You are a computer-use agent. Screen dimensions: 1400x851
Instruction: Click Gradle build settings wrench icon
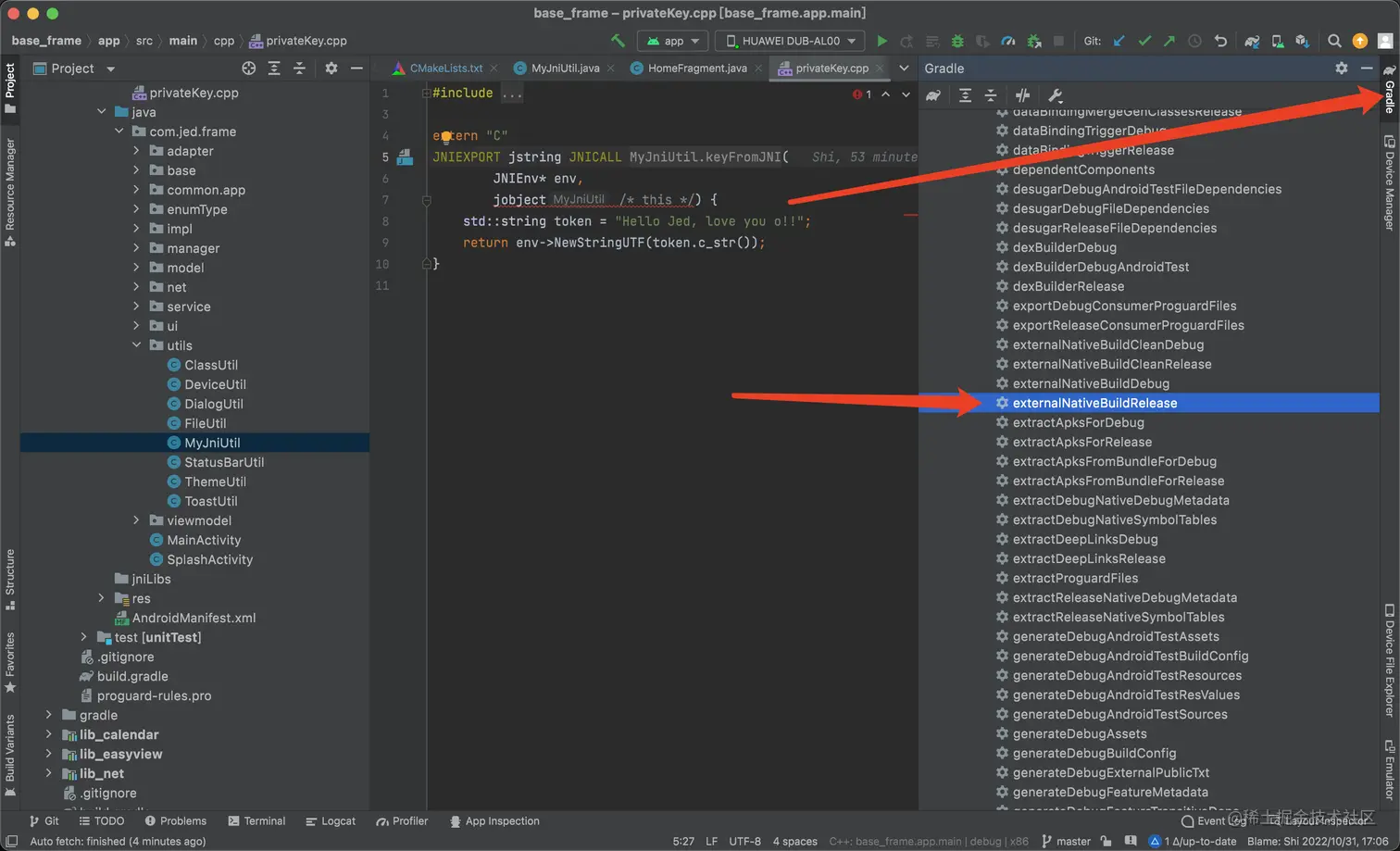point(1055,95)
